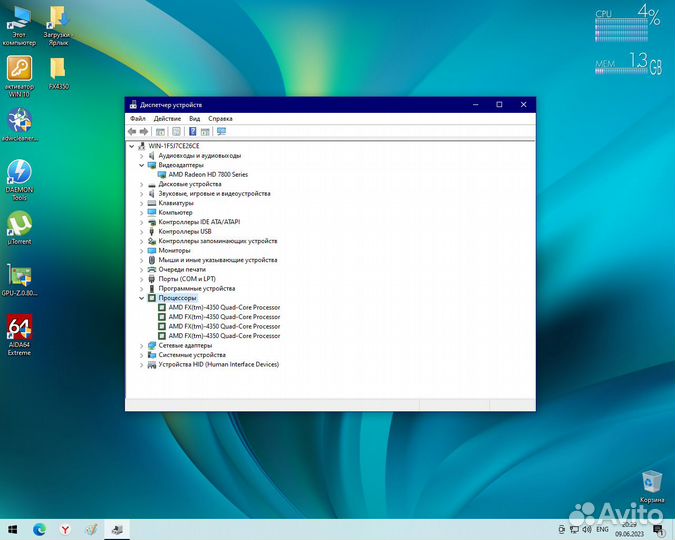Click the taskbar clock and date
This screenshot has height=540, width=675.
pyautogui.click(x=629, y=529)
